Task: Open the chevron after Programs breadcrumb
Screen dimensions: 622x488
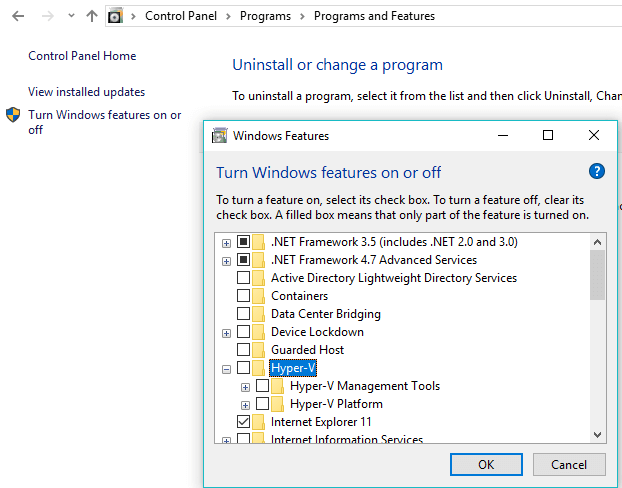Action: coord(303,16)
